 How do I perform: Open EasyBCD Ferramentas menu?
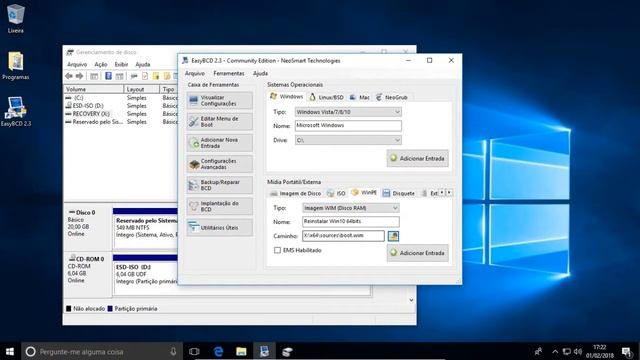pos(229,73)
